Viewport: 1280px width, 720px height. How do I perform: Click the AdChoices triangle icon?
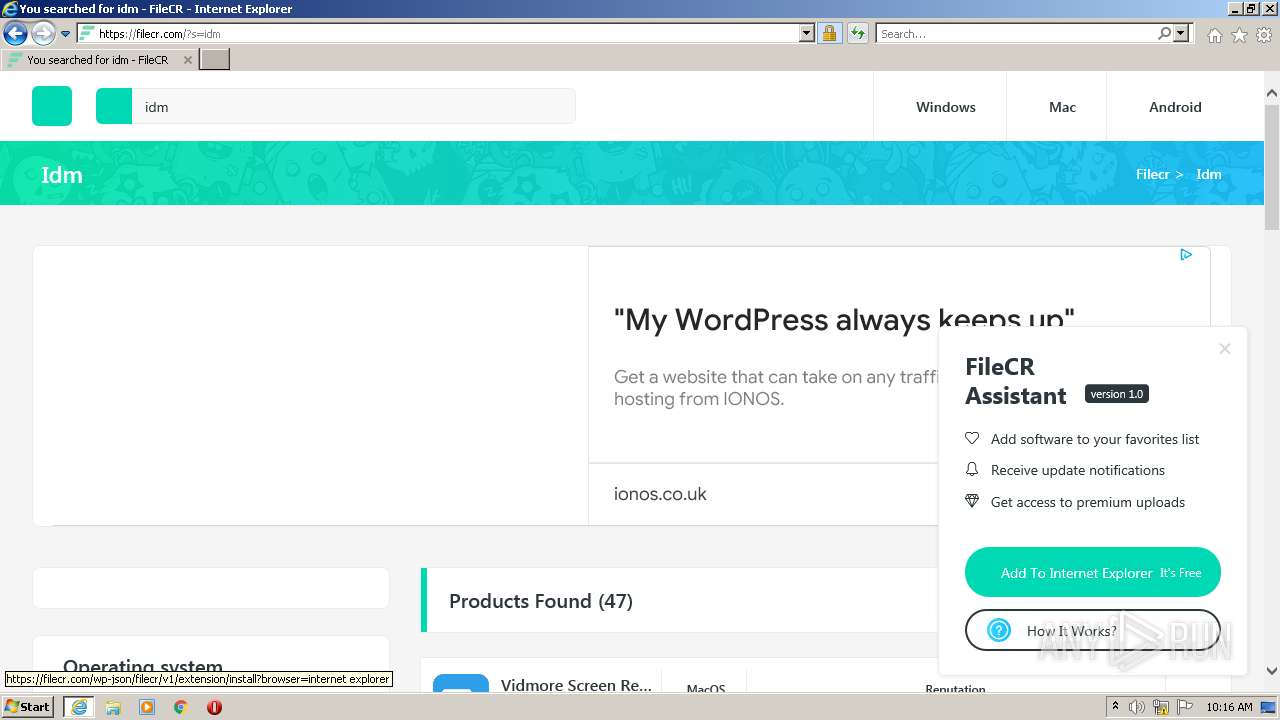point(1186,255)
